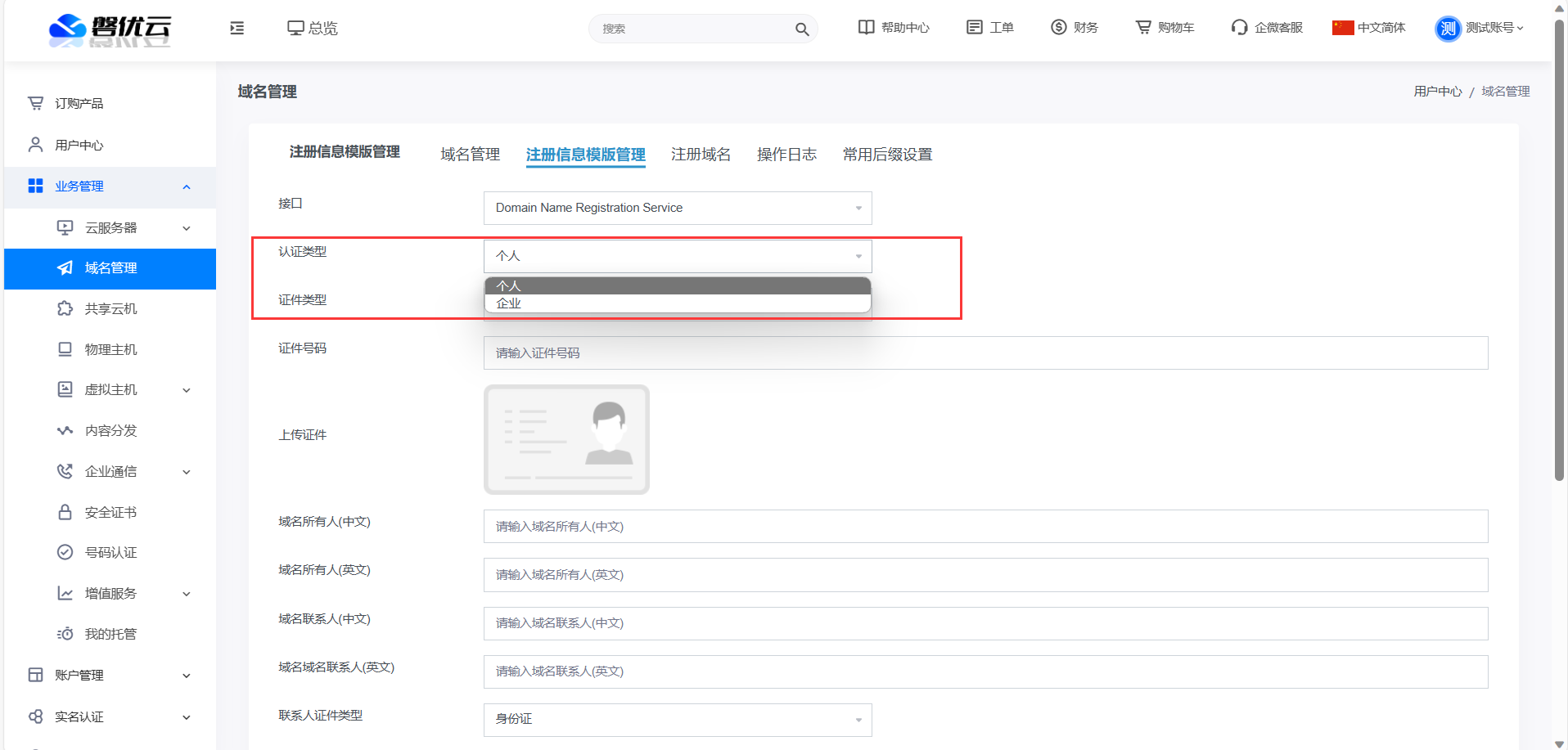Collapse the 业务管理 sidebar section

pos(187,186)
